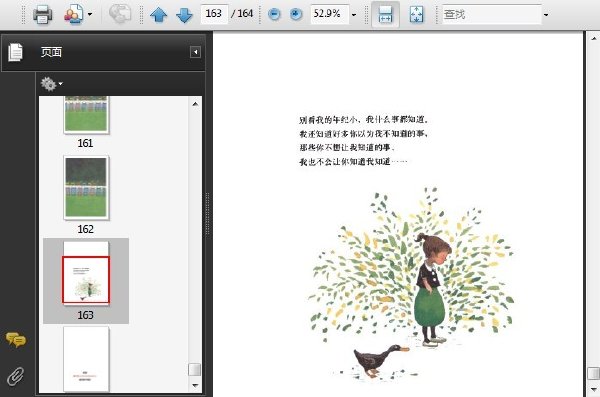Open the zoom level dropdown arrow

point(354,15)
